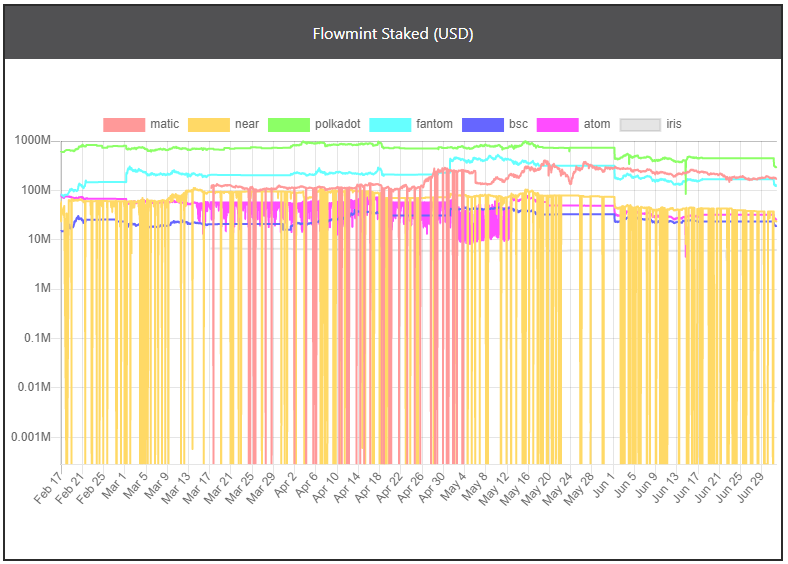Click the polkadot legend color swatch
The image size is (788, 564).
[288, 125]
